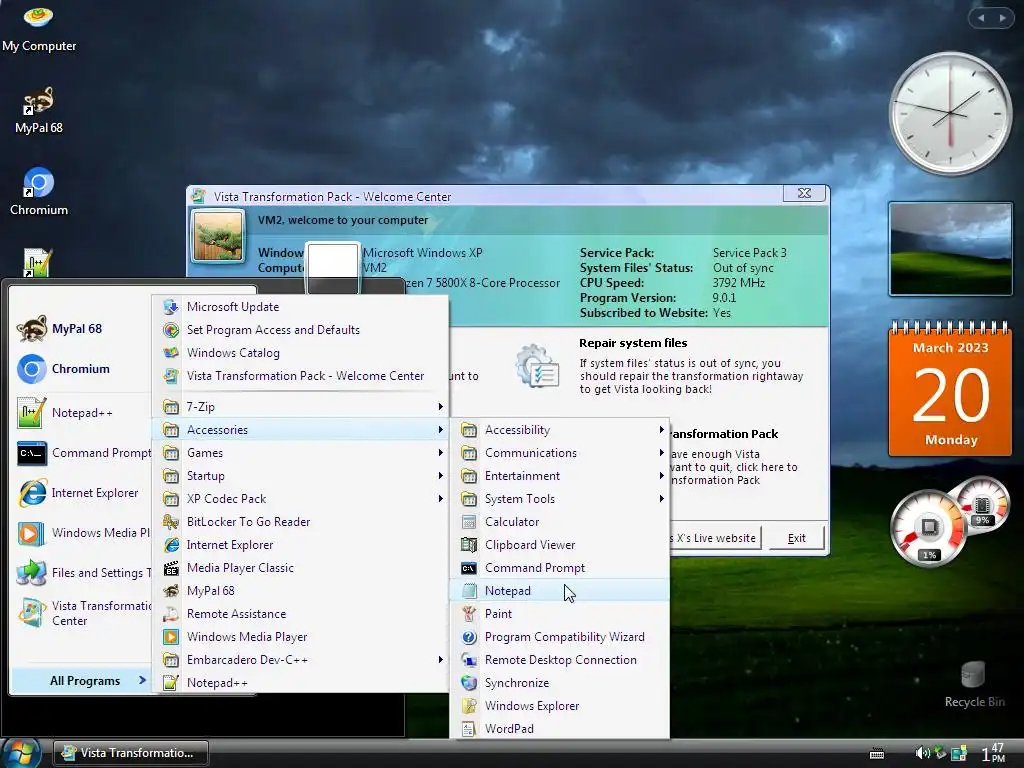Image resolution: width=1024 pixels, height=768 pixels.
Task: Click the Repair system files gear icon
Action: pyautogui.click(x=536, y=366)
